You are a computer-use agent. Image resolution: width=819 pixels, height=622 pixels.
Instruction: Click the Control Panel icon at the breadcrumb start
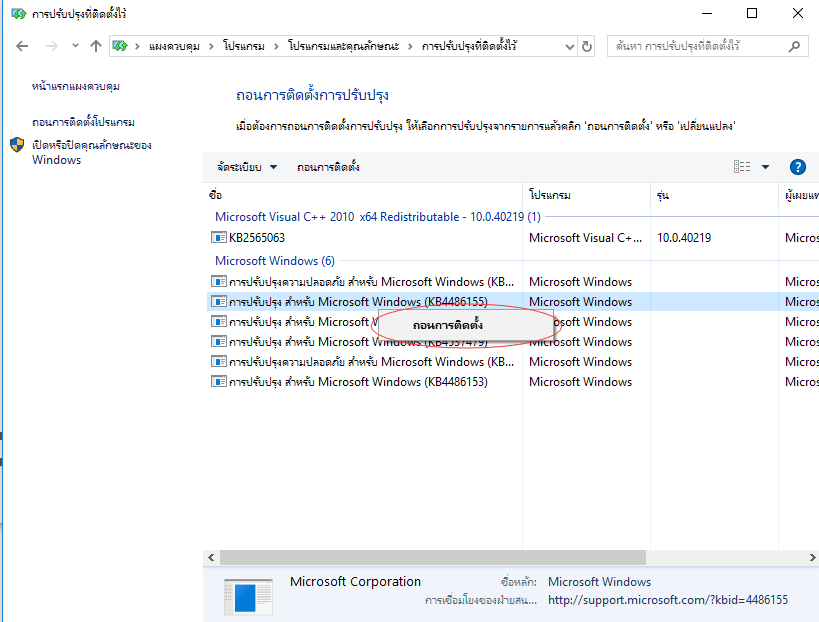(x=120, y=45)
